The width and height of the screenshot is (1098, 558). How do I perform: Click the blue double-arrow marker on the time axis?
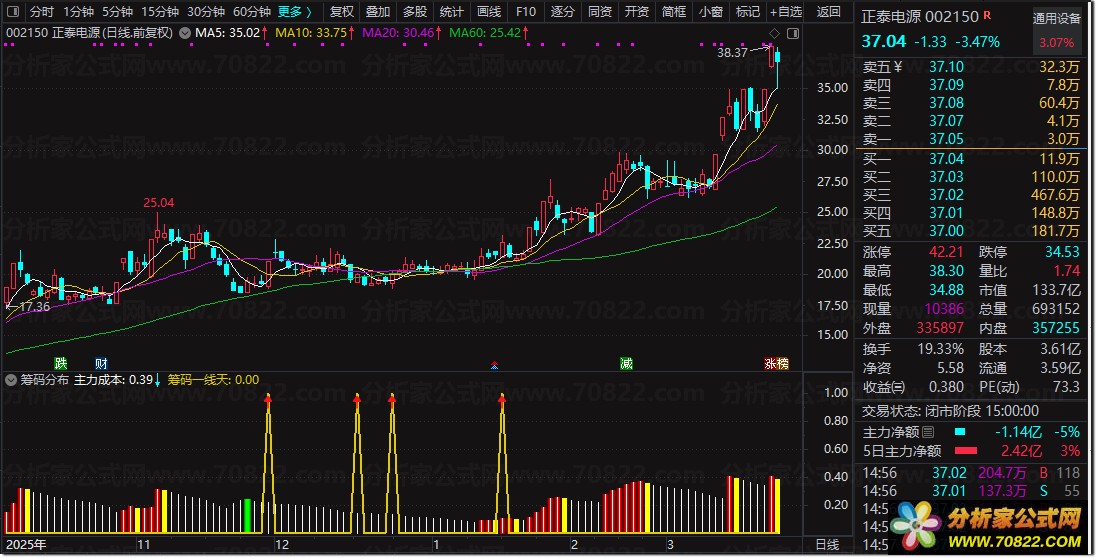coord(492,364)
